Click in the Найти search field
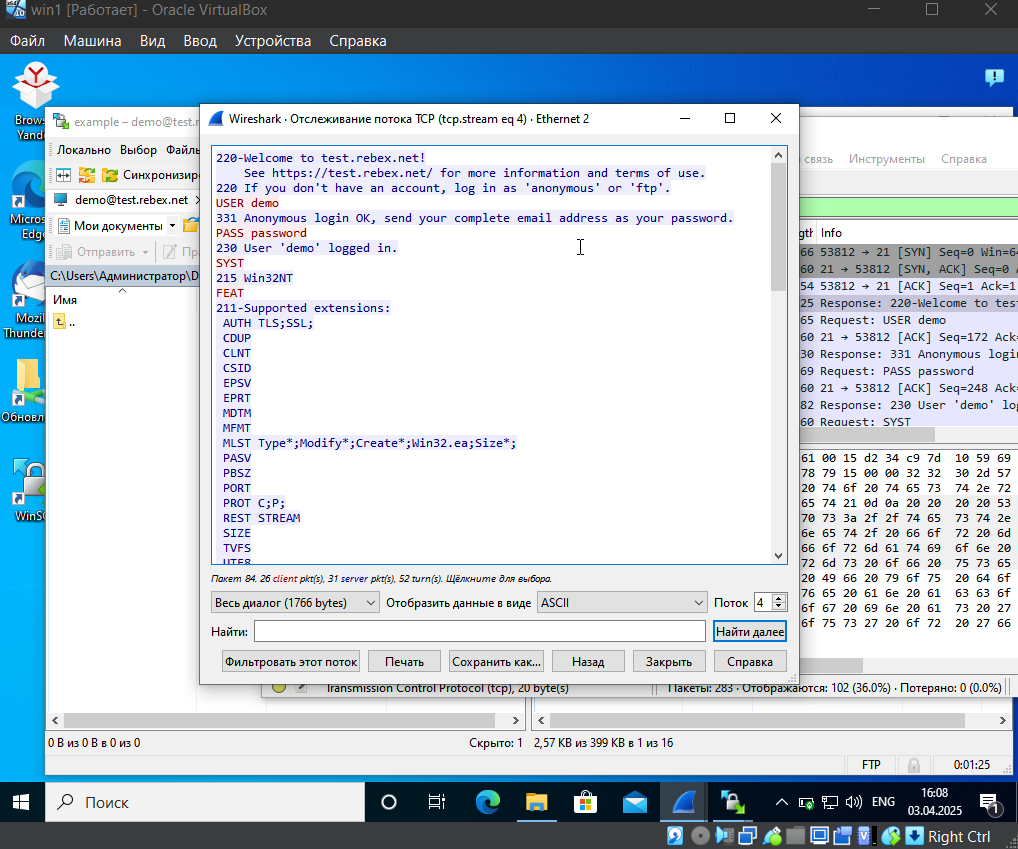This screenshot has width=1018, height=849. (x=479, y=632)
